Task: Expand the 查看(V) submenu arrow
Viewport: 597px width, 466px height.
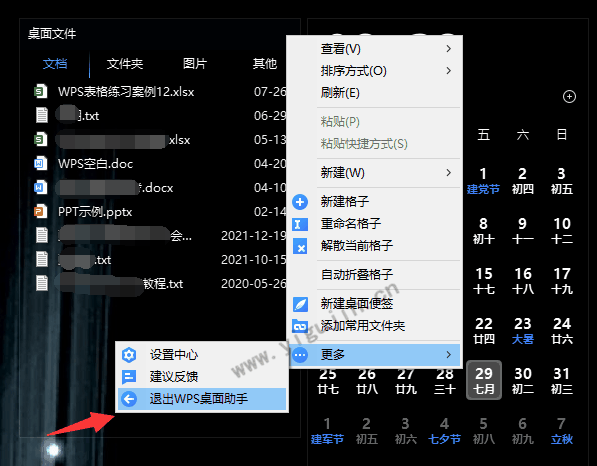Action: point(449,49)
